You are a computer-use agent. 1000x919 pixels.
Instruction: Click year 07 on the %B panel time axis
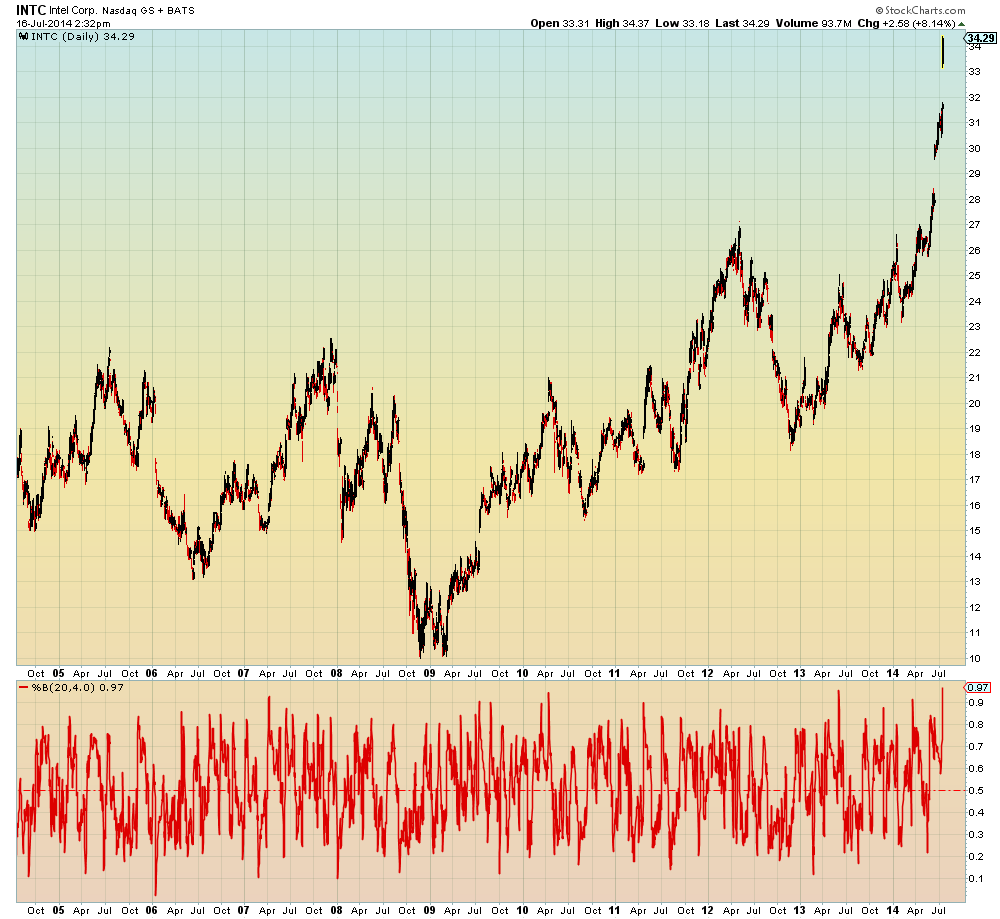click(244, 910)
